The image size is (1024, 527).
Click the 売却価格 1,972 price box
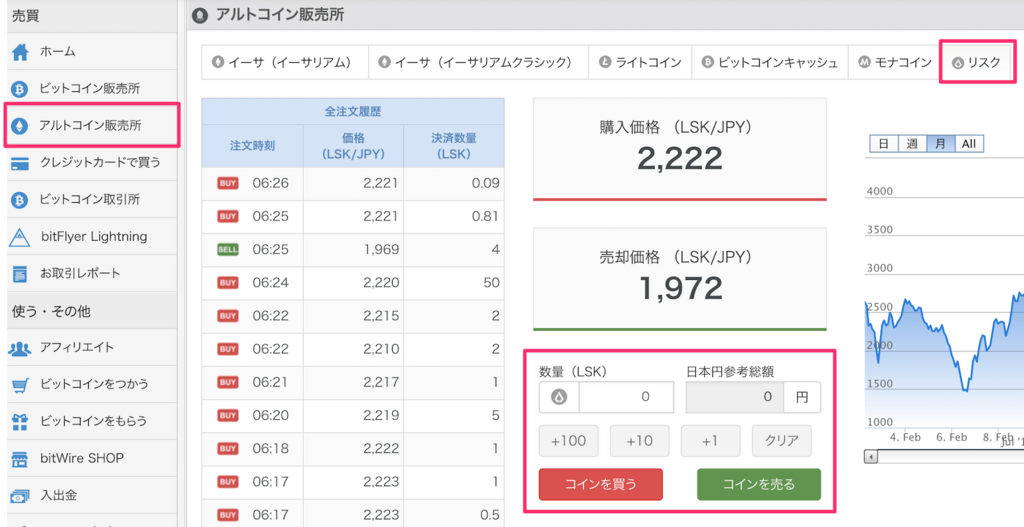(x=680, y=279)
